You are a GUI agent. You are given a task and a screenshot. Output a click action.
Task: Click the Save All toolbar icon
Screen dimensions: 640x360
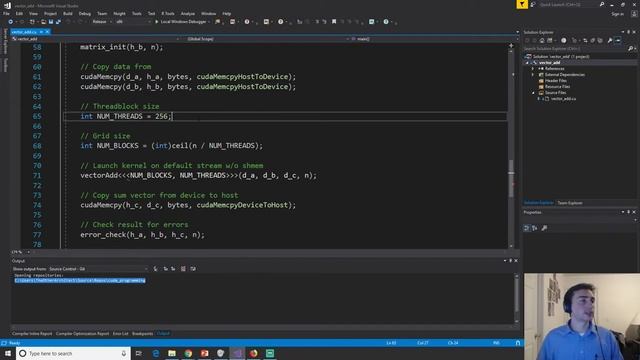tap(58, 22)
